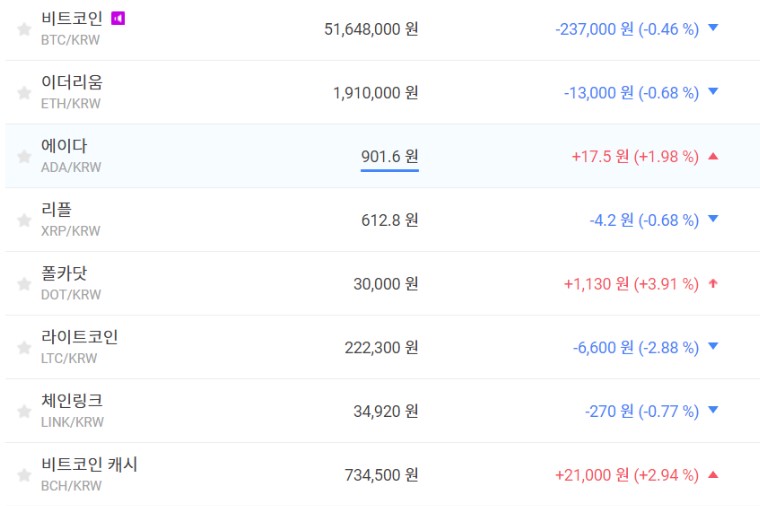760x506 pixels.
Task: Select the 리플 XRP/KRW row
Action: [380, 220]
